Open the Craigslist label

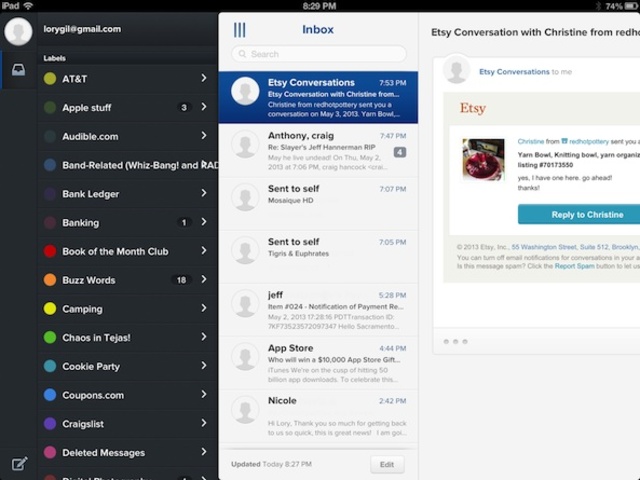[128, 424]
